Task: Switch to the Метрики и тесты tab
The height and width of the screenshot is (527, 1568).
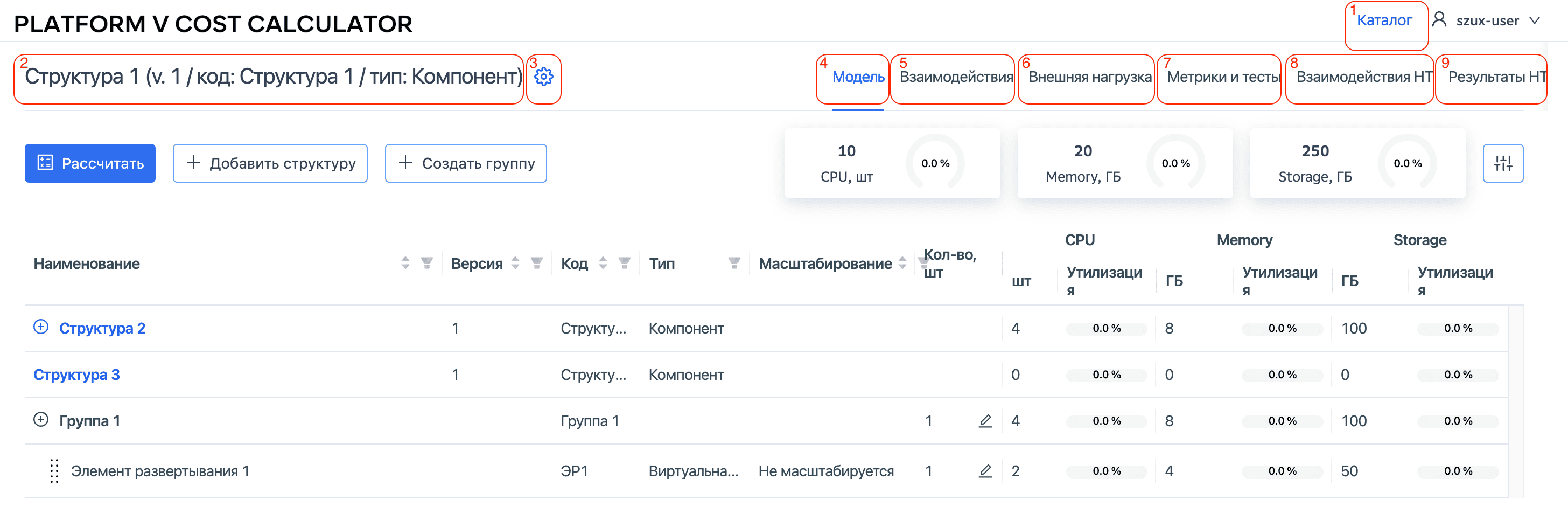Action: tap(1222, 78)
